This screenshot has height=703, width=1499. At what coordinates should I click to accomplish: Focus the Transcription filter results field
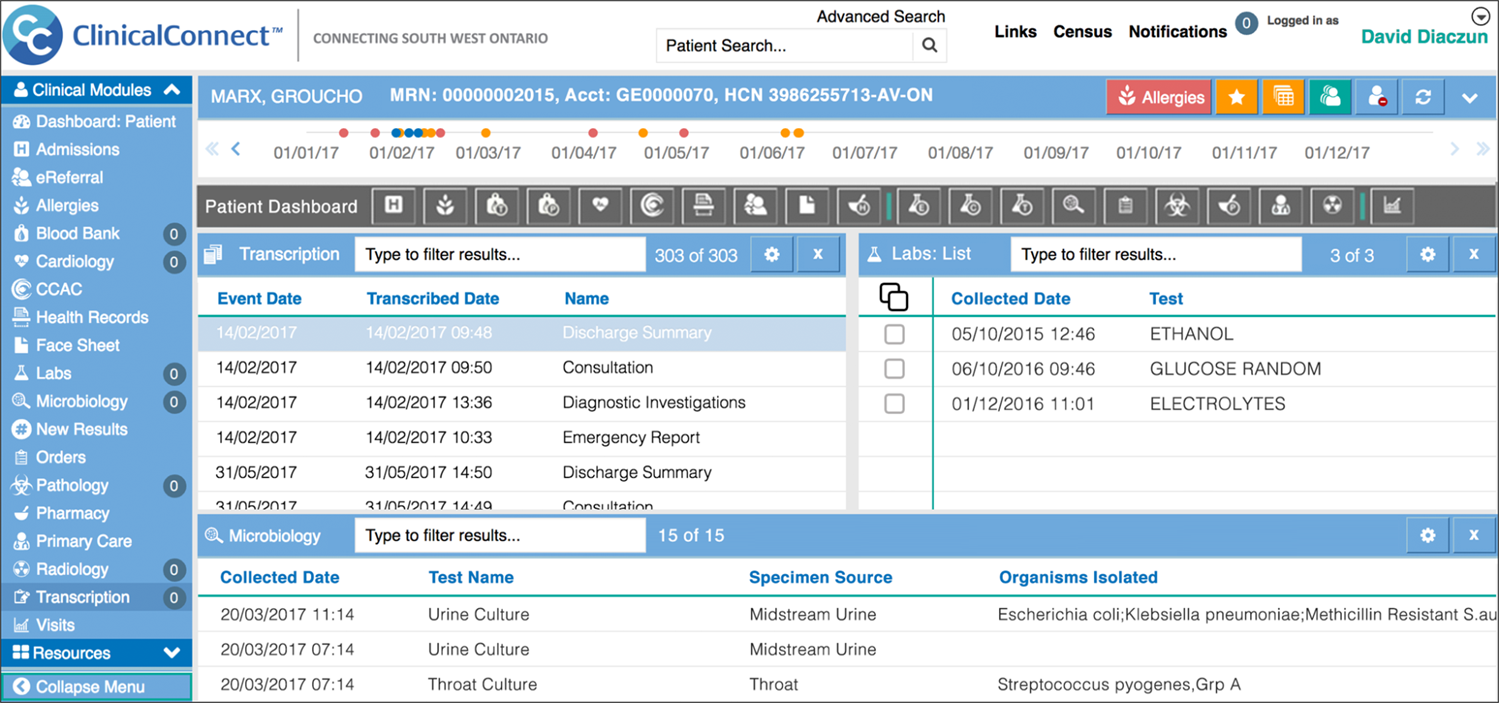500,254
